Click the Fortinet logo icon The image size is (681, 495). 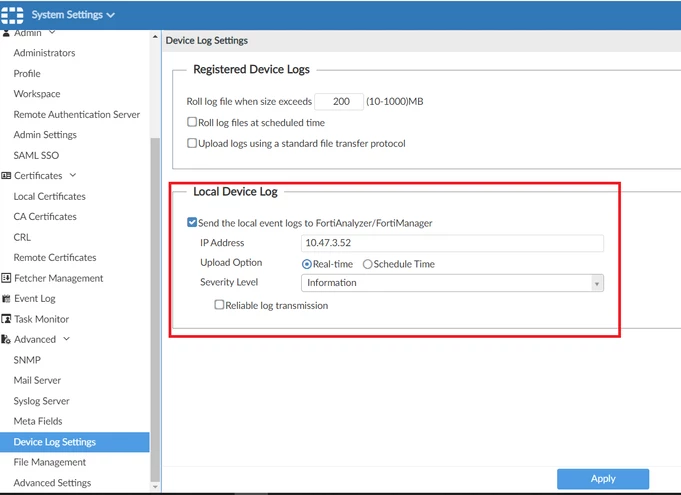(x=12, y=15)
